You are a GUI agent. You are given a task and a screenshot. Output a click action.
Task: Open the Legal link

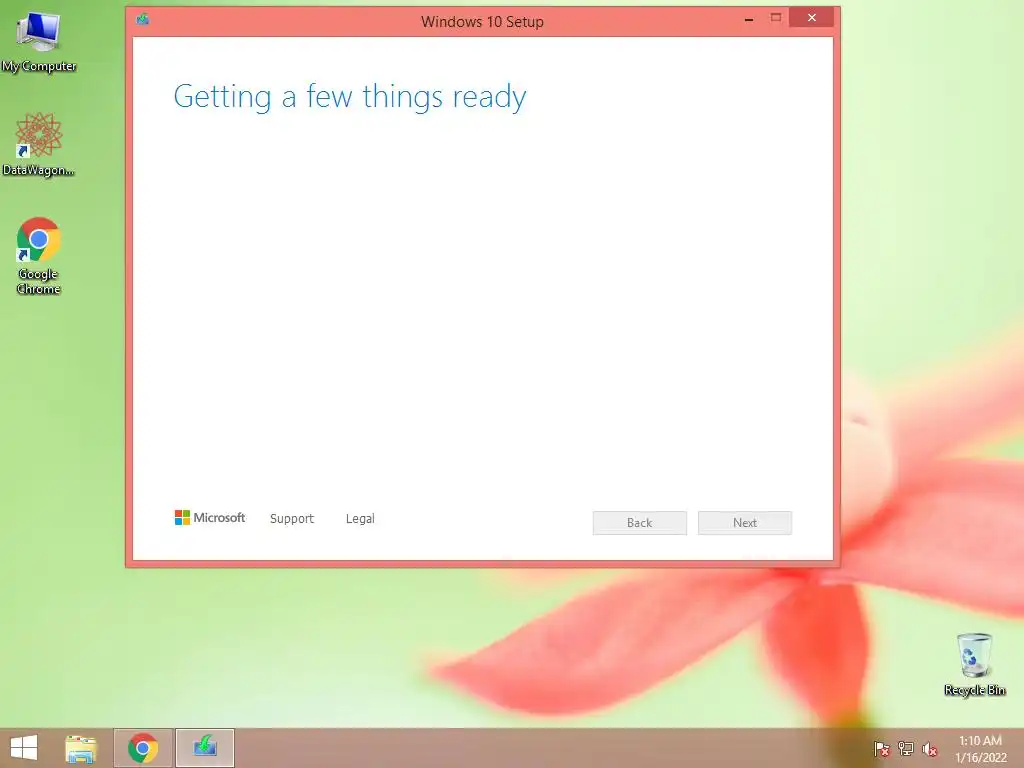360,519
